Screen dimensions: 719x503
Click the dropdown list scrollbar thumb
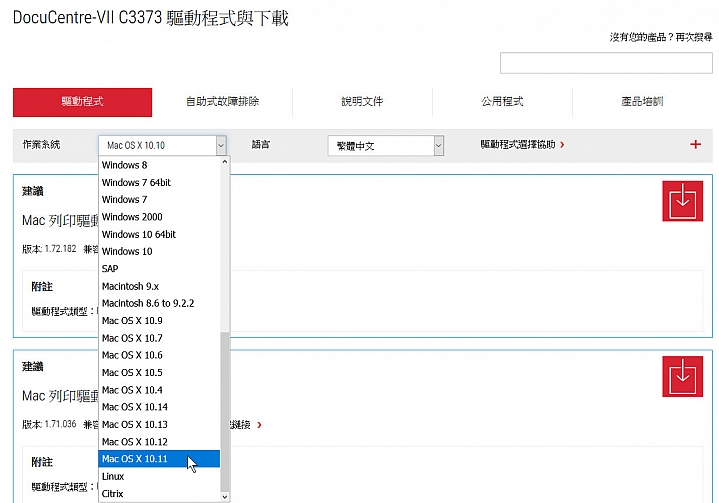[x=225, y=411]
